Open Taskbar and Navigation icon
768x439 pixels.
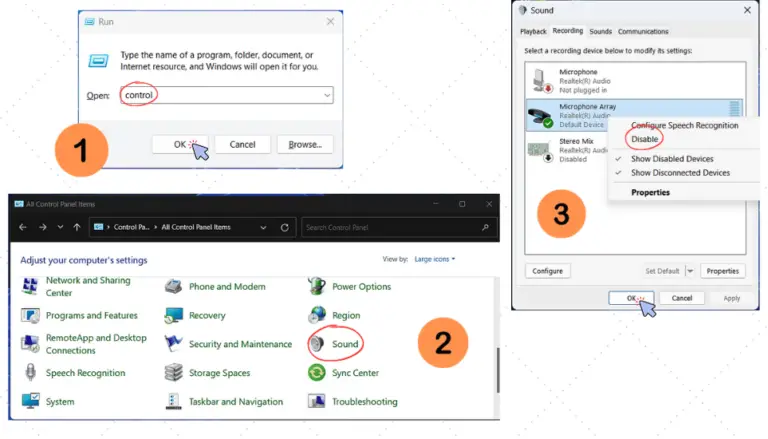(x=173, y=401)
